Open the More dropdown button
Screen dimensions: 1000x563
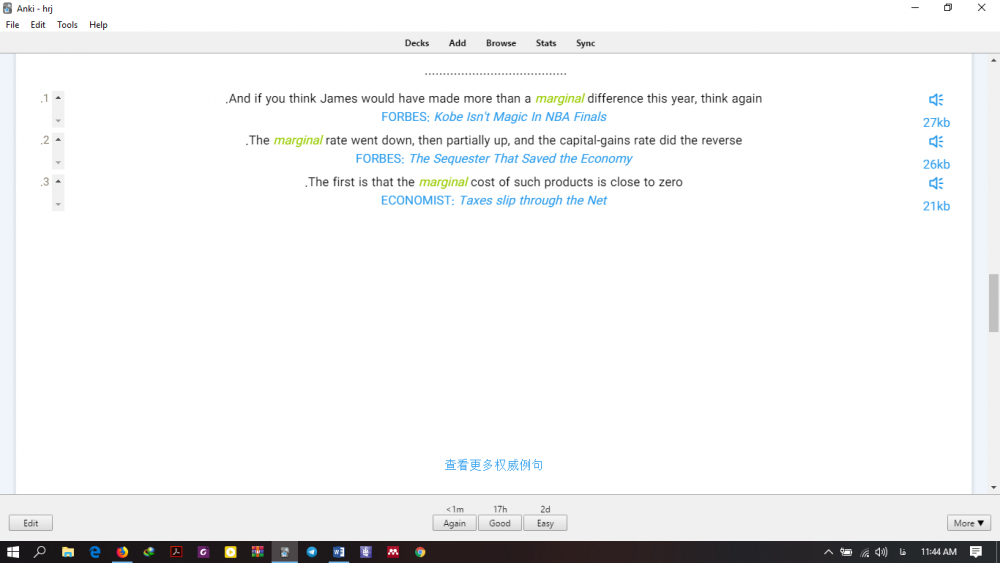[969, 523]
